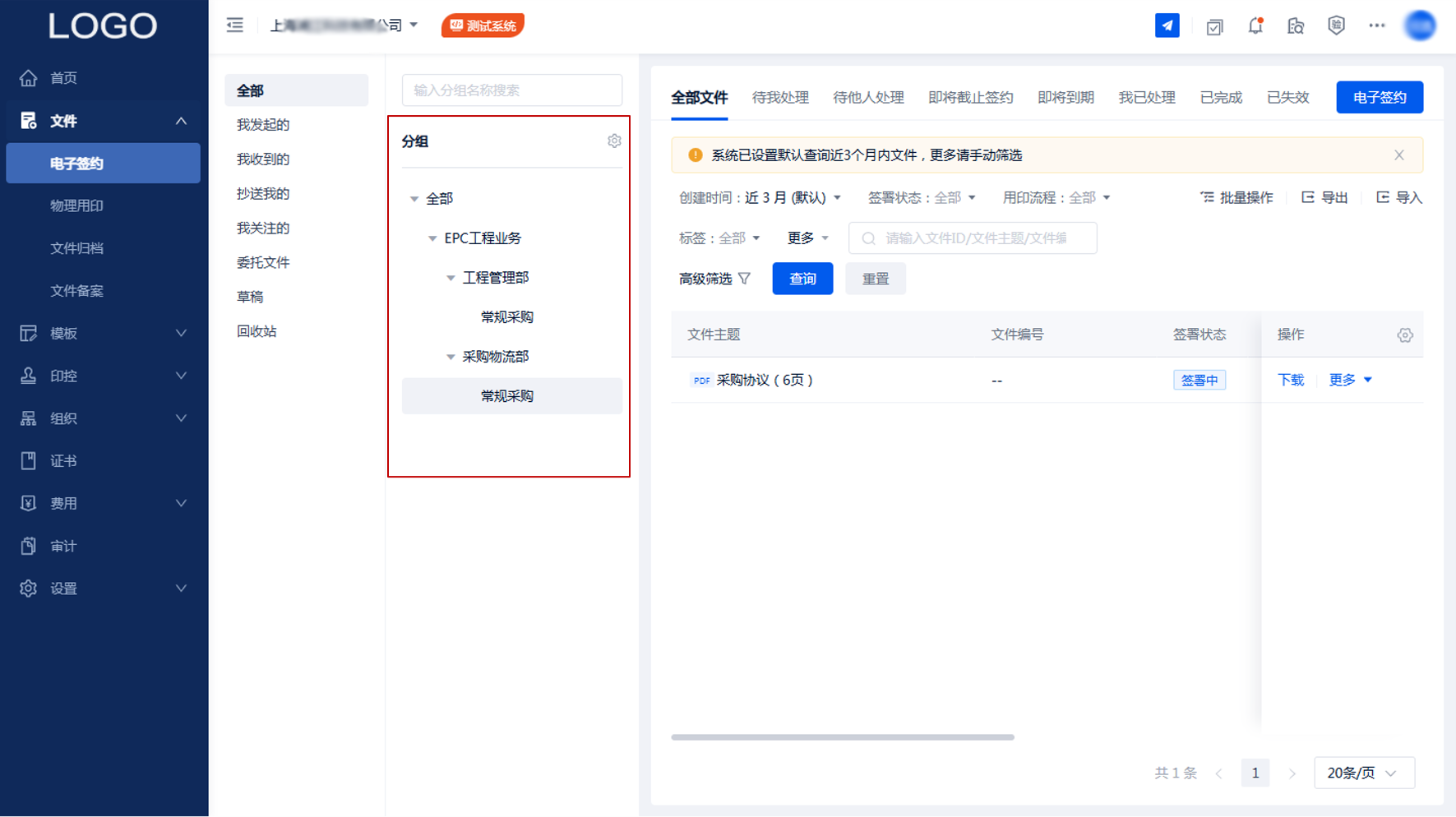The height and width of the screenshot is (817, 1456).
Task: Click the blue paper plane send icon
Action: point(1167,25)
